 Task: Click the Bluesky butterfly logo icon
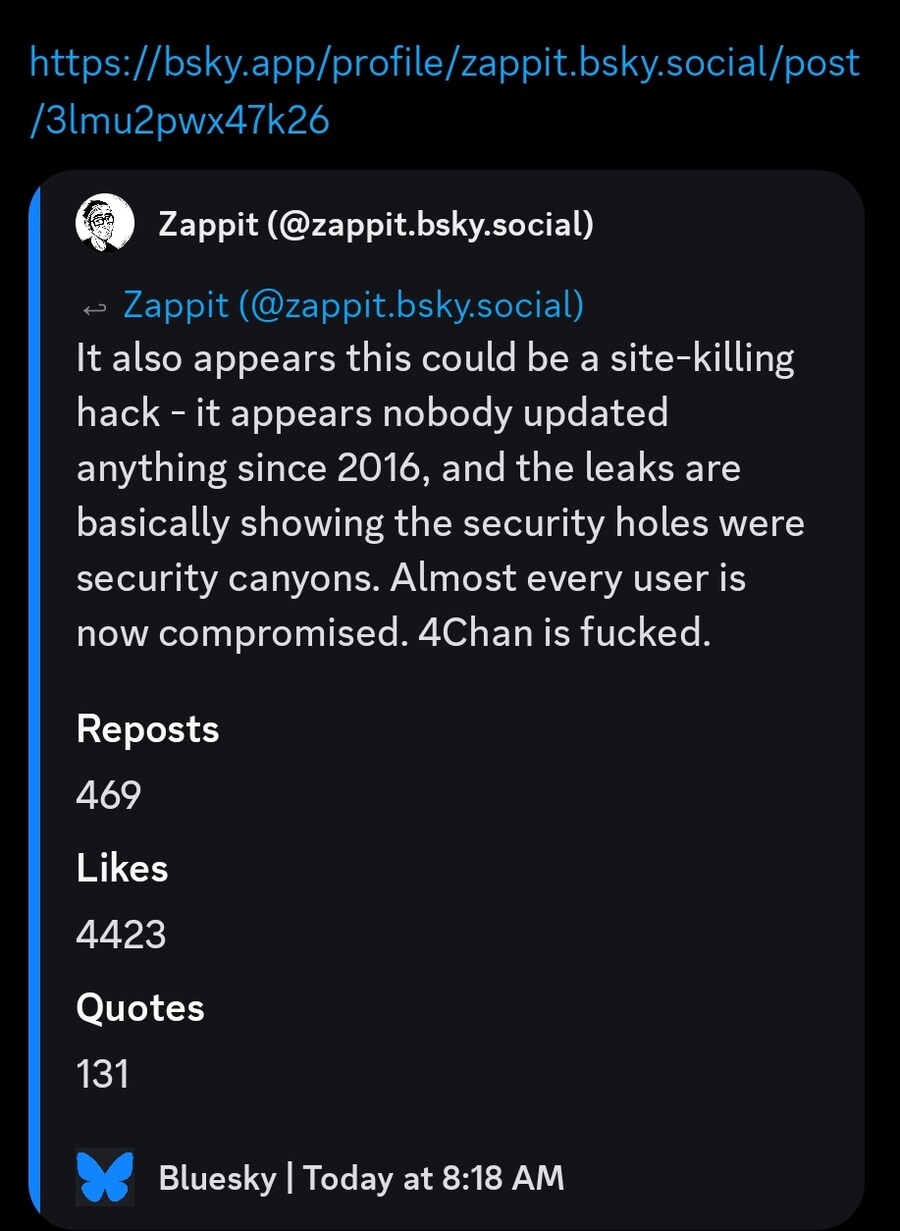click(105, 1177)
